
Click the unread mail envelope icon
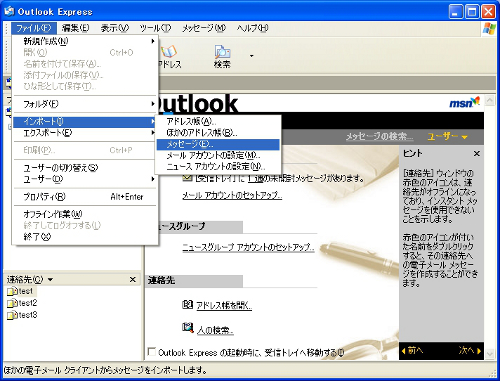[x=187, y=178]
